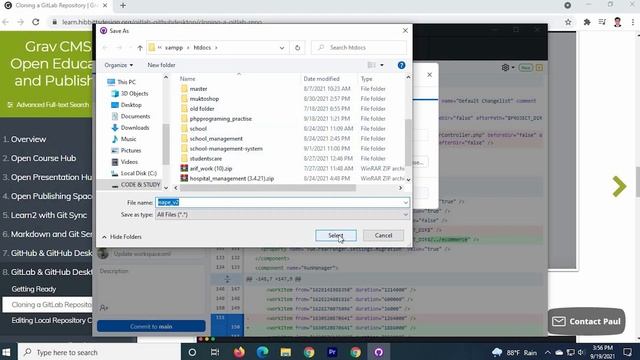Expand the diff hunk arrows in GitHub Desktop
The height and width of the screenshot is (360, 640).
click(227, 279)
